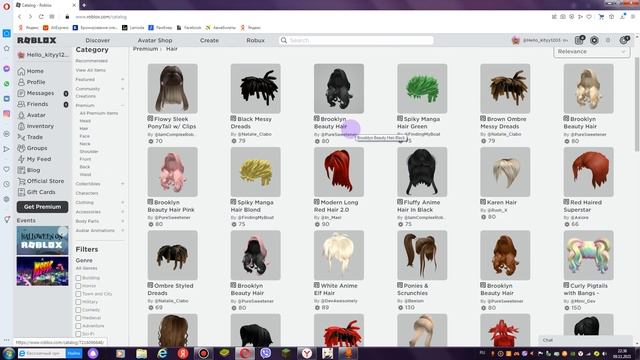Open the Characters category link

pyautogui.click(x=87, y=193)
